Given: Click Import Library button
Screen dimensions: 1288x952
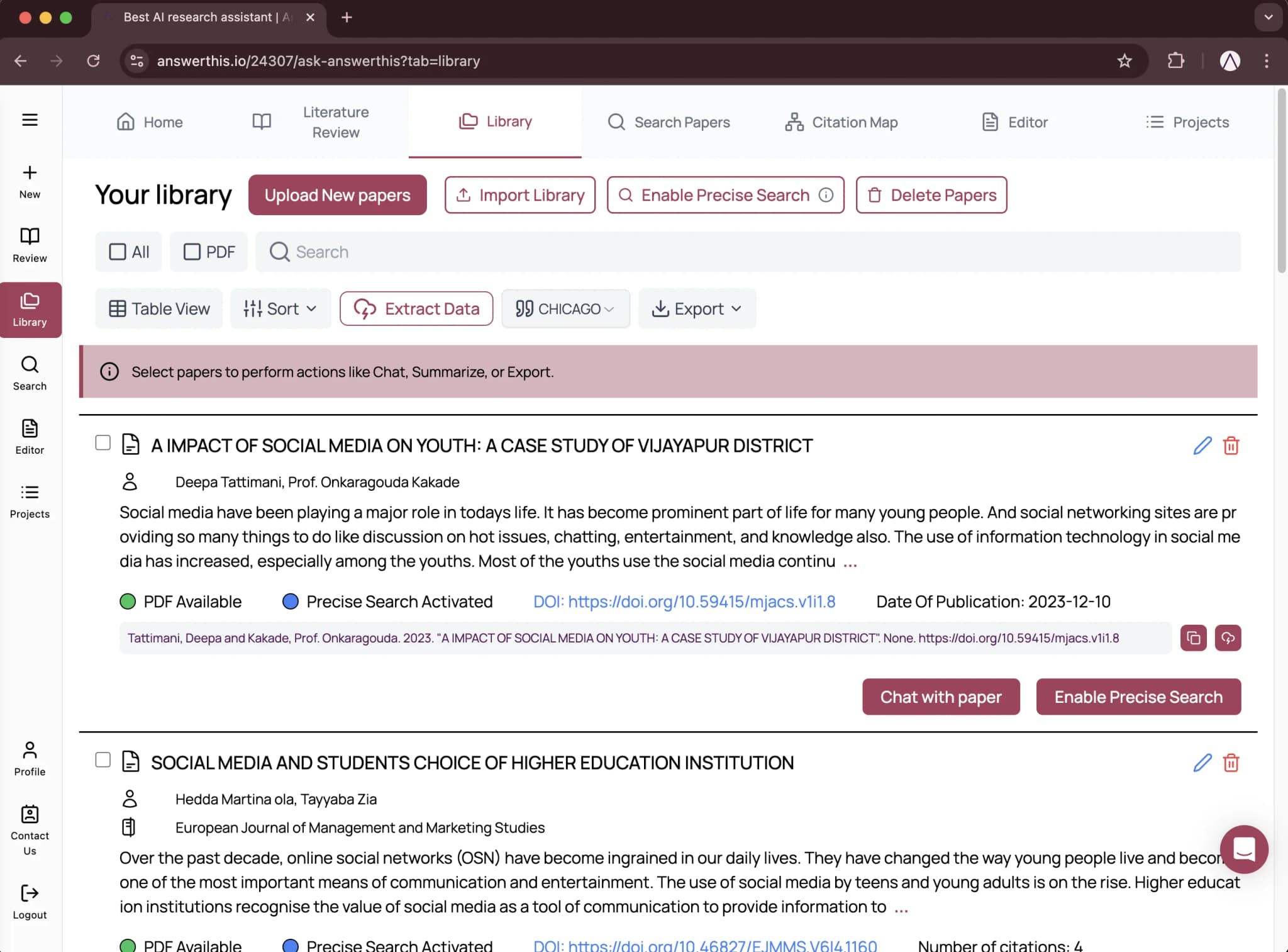Looking at the screenshot, I should (519, 195).
